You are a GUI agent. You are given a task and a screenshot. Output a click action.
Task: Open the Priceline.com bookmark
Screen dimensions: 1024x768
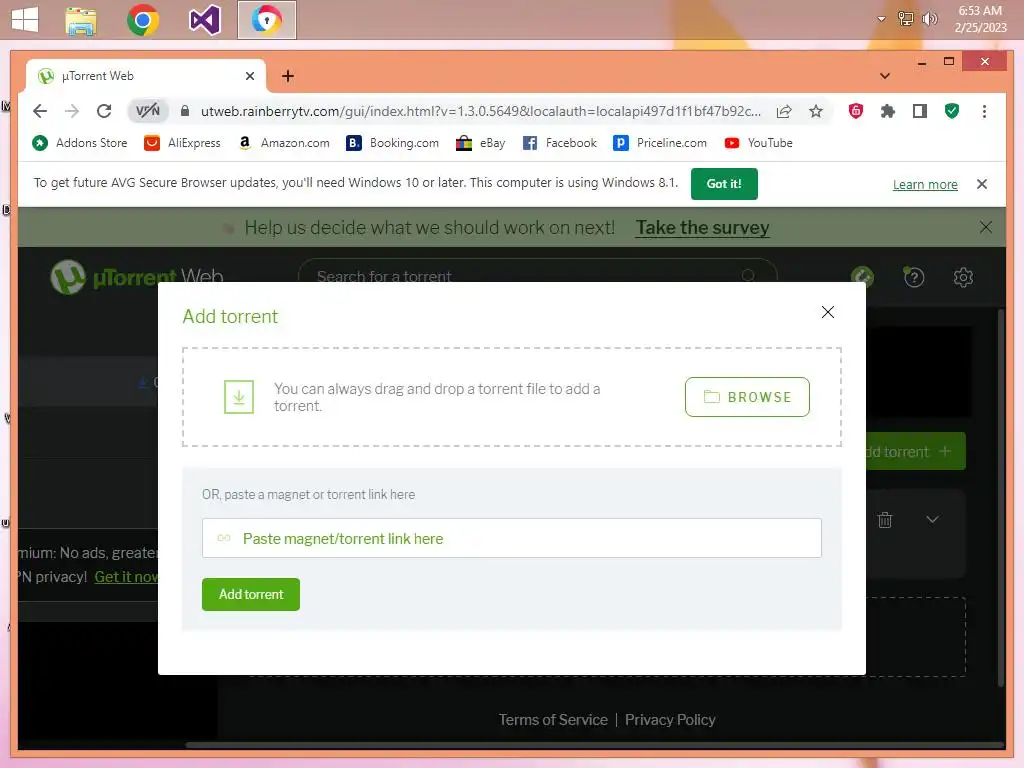[660, 143]
